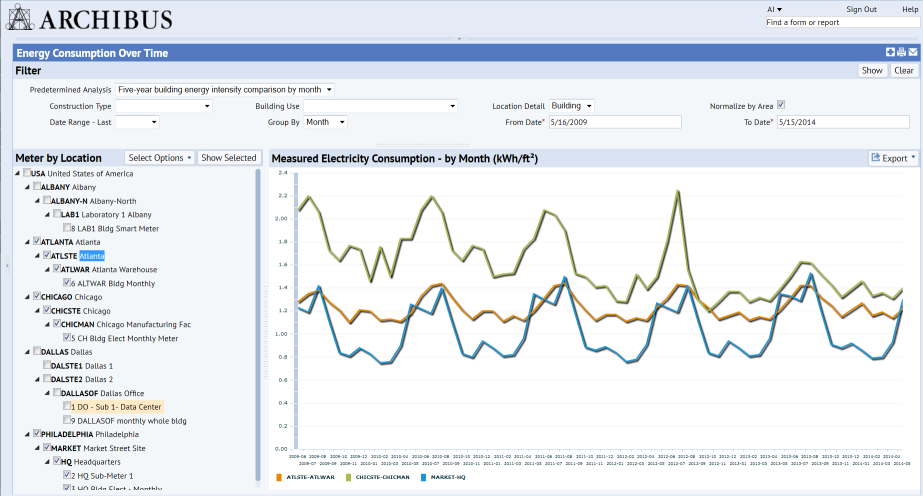Select 1 DO - Sub 1- Data Center

coord(116,407)
